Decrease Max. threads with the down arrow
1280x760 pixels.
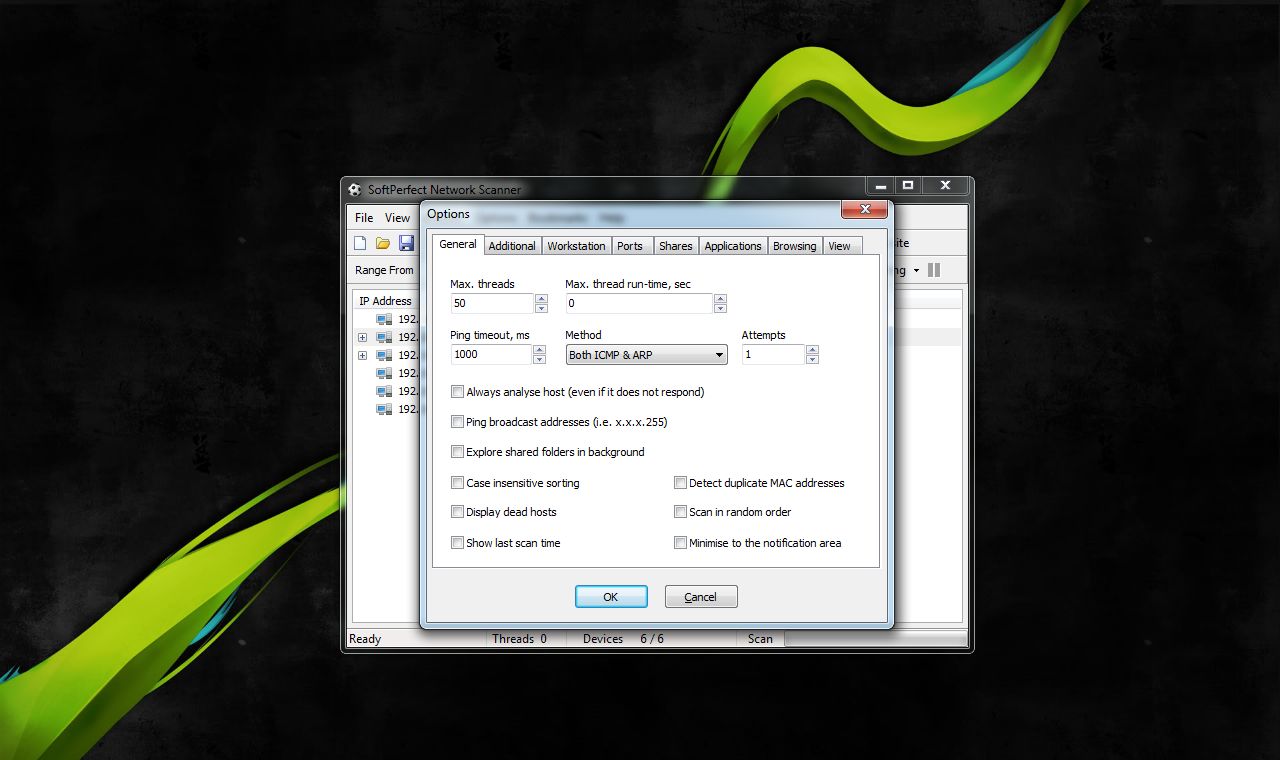[540, 308]
